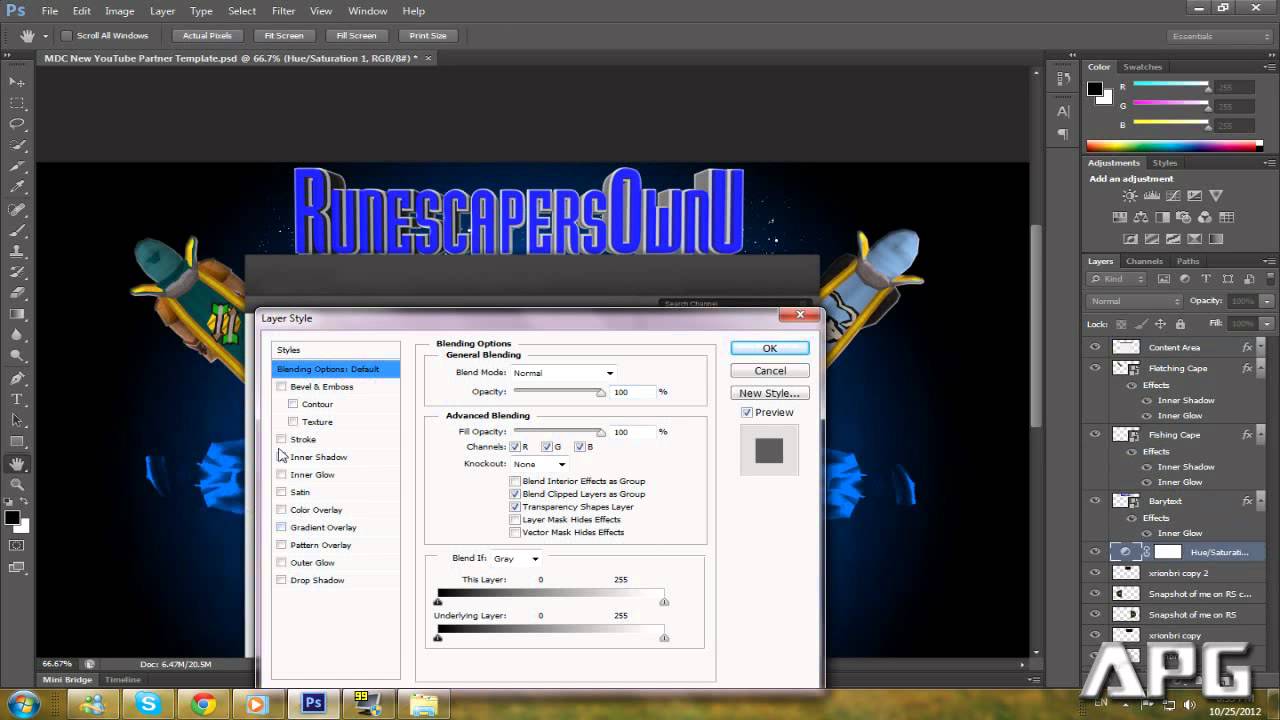Enable the Inner Shadow checkbox
This screenshot has width=1280, height=720.
(x=281, y=457)
